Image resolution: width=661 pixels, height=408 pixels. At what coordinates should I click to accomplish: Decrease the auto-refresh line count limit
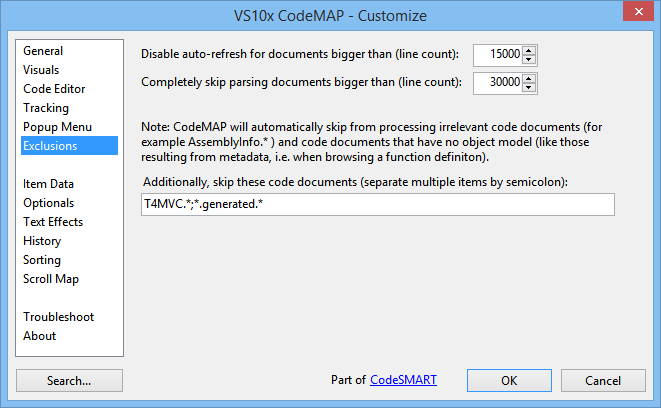[529, 59]
